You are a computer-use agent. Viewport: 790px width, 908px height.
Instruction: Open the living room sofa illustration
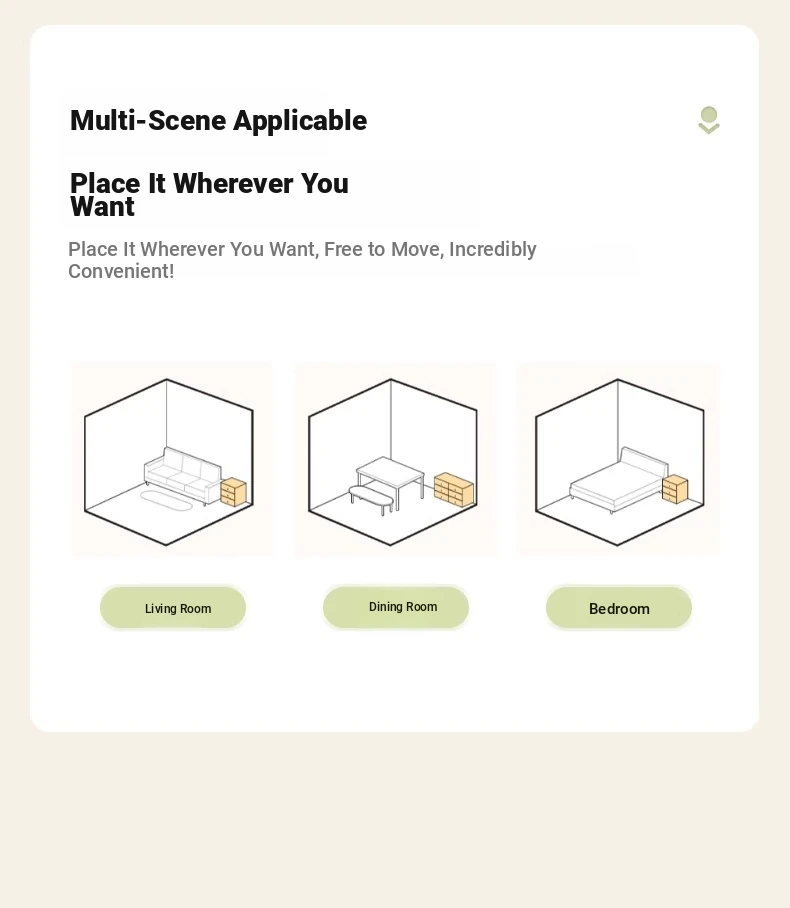172,459
